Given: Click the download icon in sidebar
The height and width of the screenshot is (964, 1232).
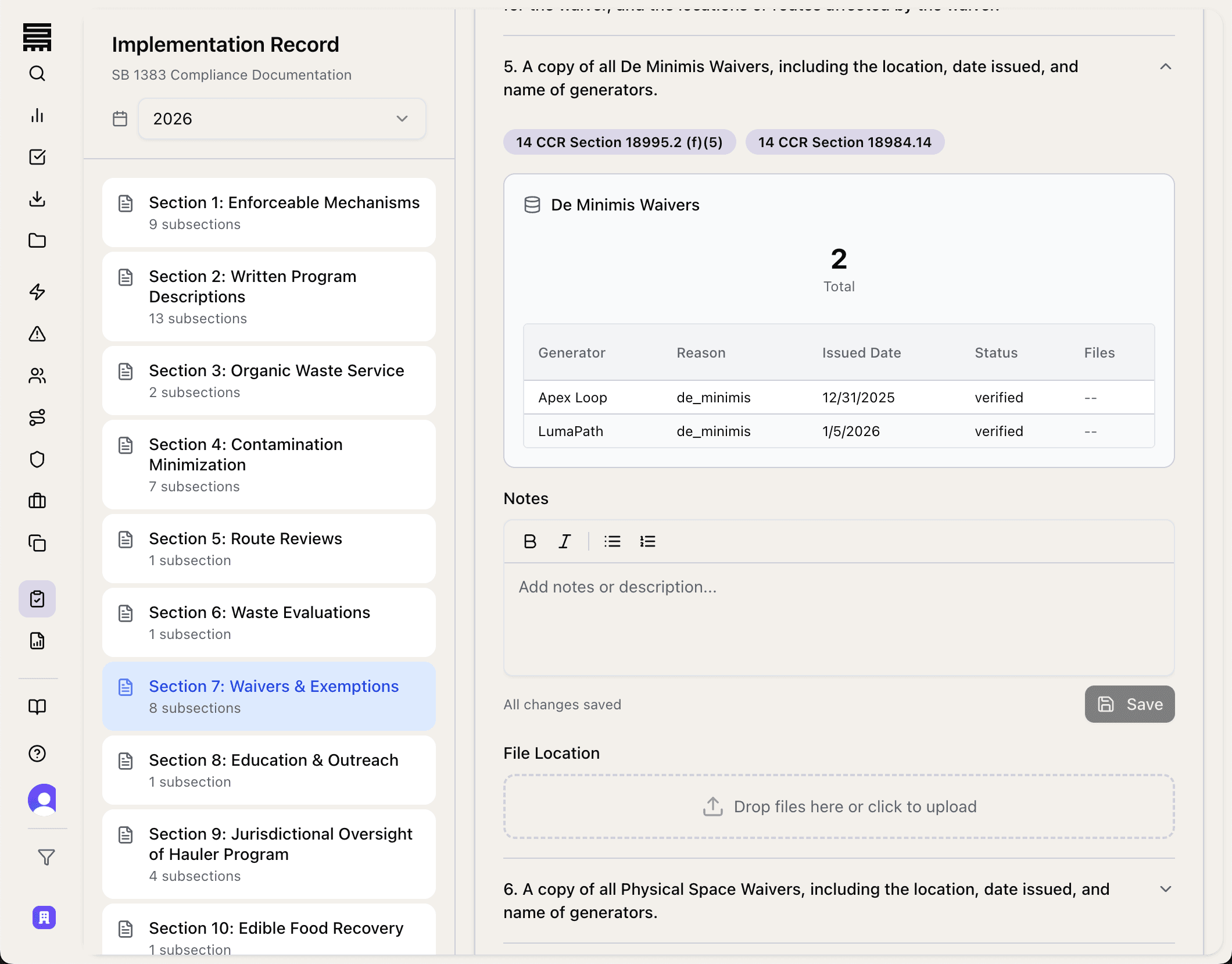Looking at the screenshot, I should tap(37, 199).
